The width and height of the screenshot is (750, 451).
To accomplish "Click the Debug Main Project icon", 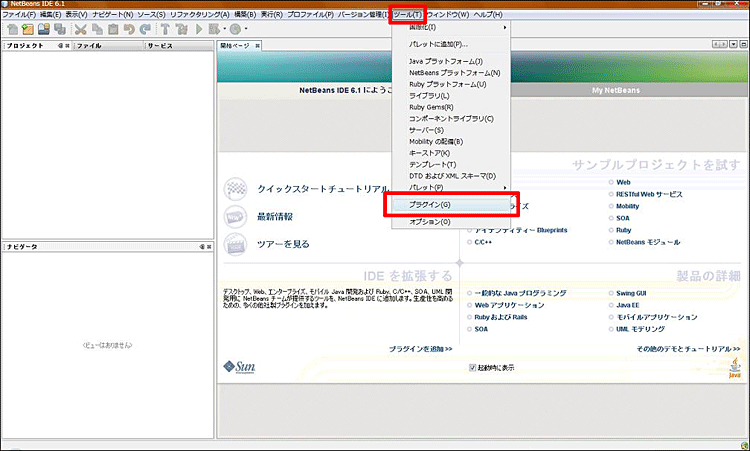I will tap(214, 29).
